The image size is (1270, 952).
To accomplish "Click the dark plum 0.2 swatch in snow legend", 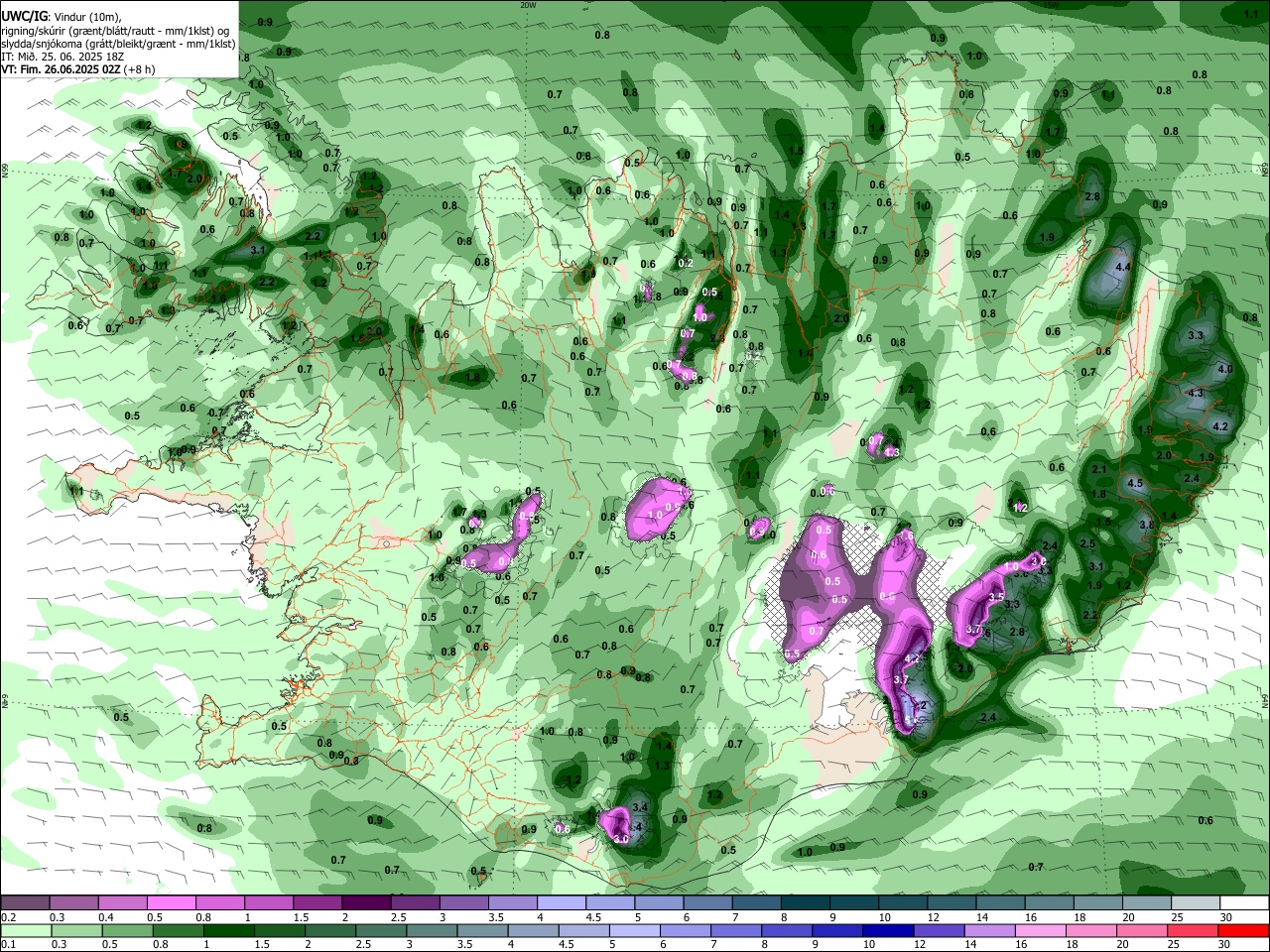I will 25,903.
